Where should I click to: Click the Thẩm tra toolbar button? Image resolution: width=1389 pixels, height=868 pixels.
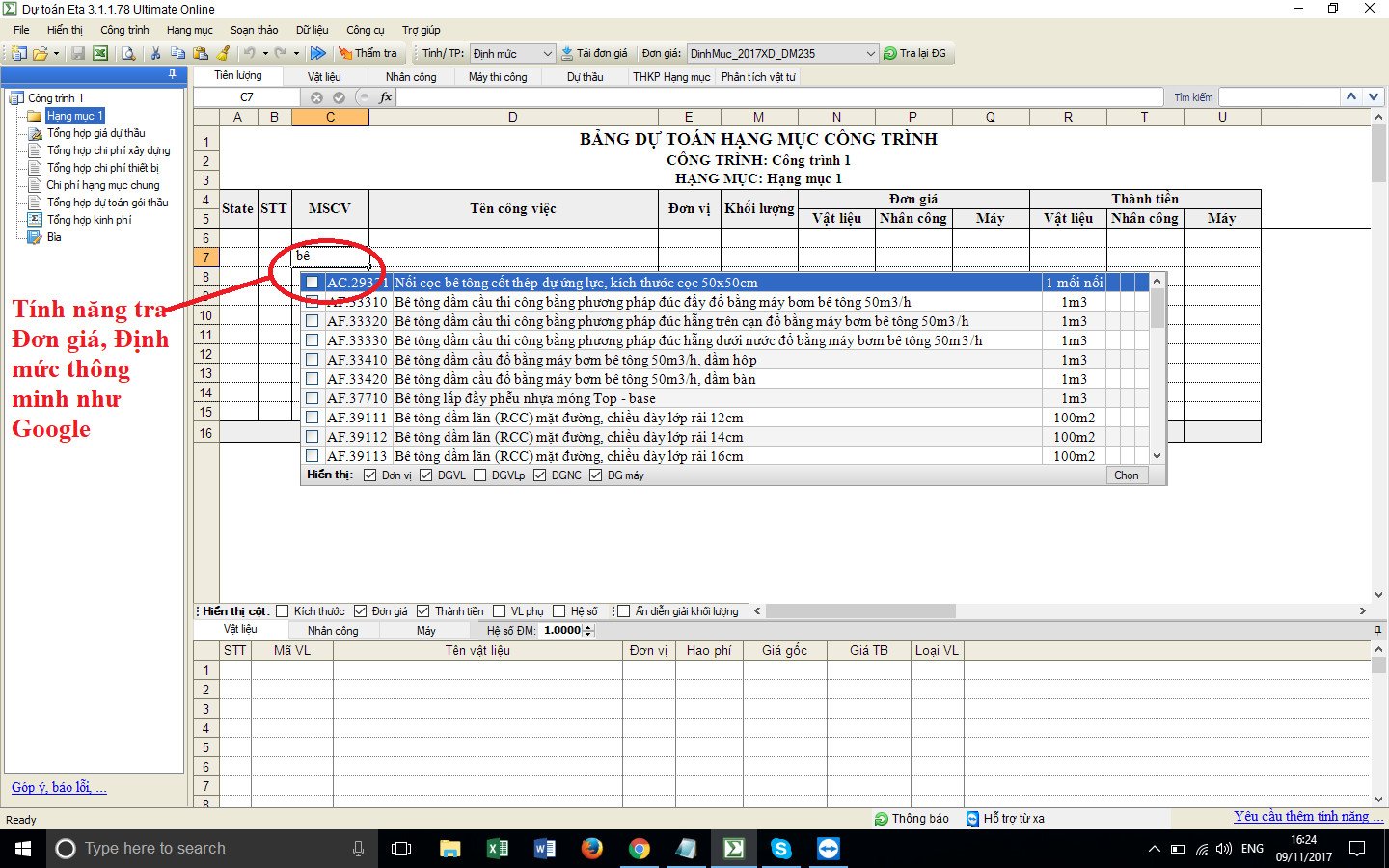(368, 54)
